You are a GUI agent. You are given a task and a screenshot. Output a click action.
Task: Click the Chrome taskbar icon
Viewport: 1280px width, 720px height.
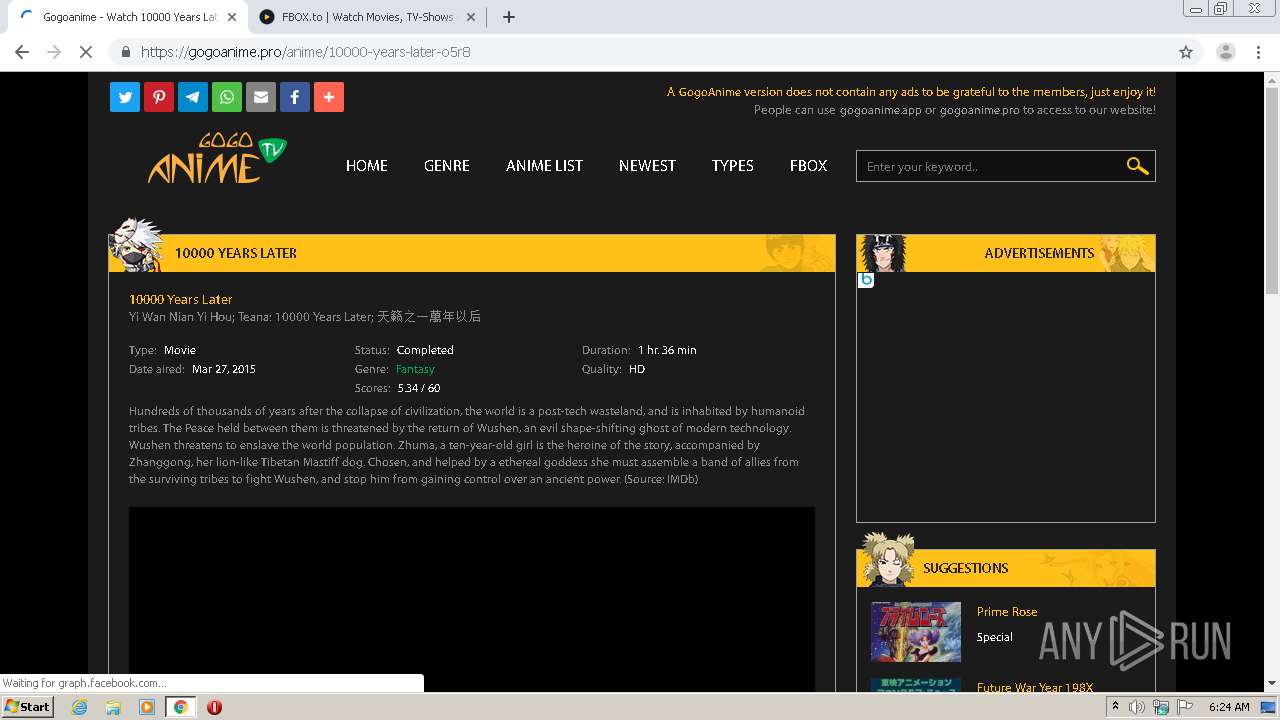point(180,707)
